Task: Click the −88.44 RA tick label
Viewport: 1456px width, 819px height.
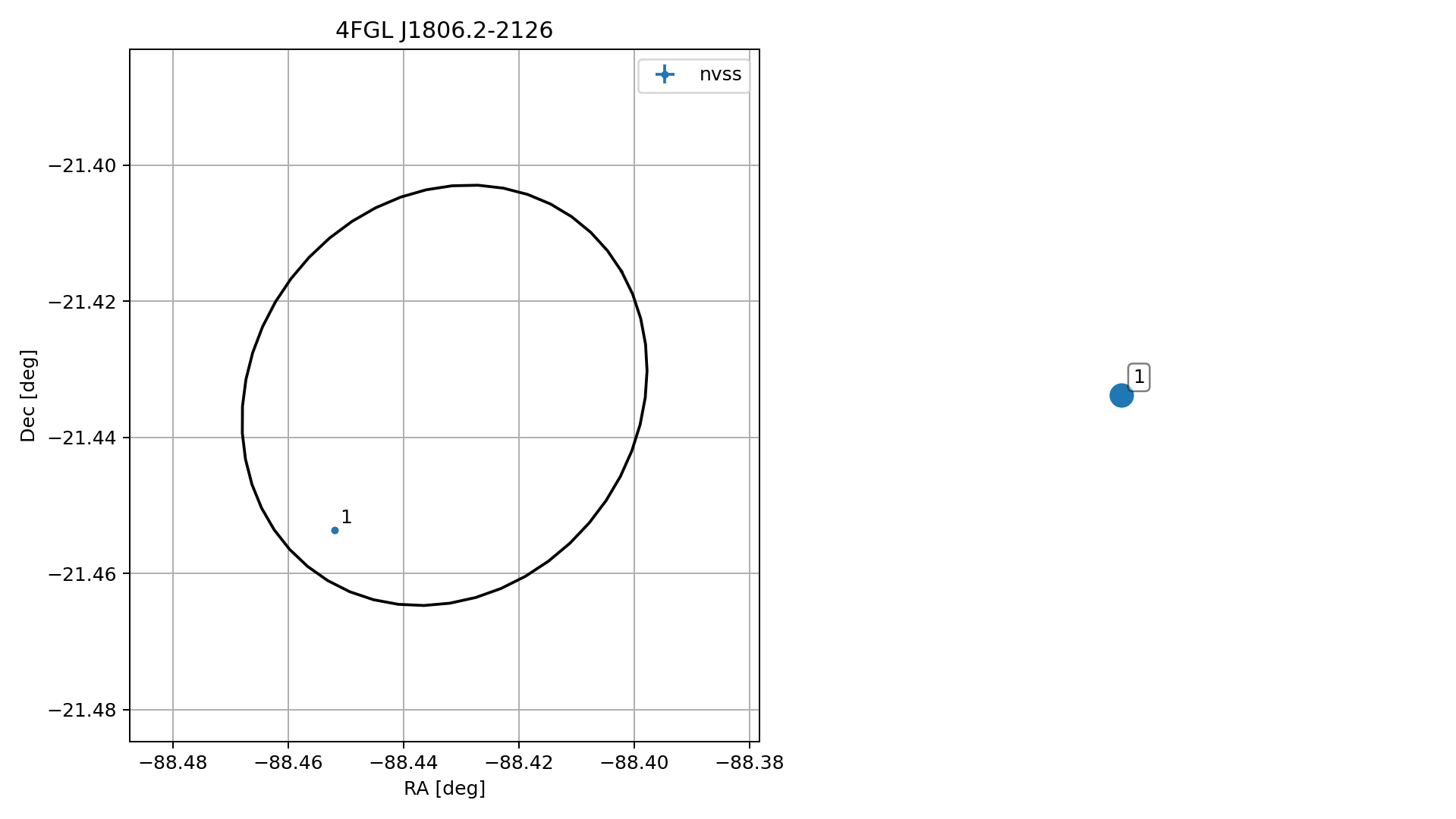Action: (404, 763)
